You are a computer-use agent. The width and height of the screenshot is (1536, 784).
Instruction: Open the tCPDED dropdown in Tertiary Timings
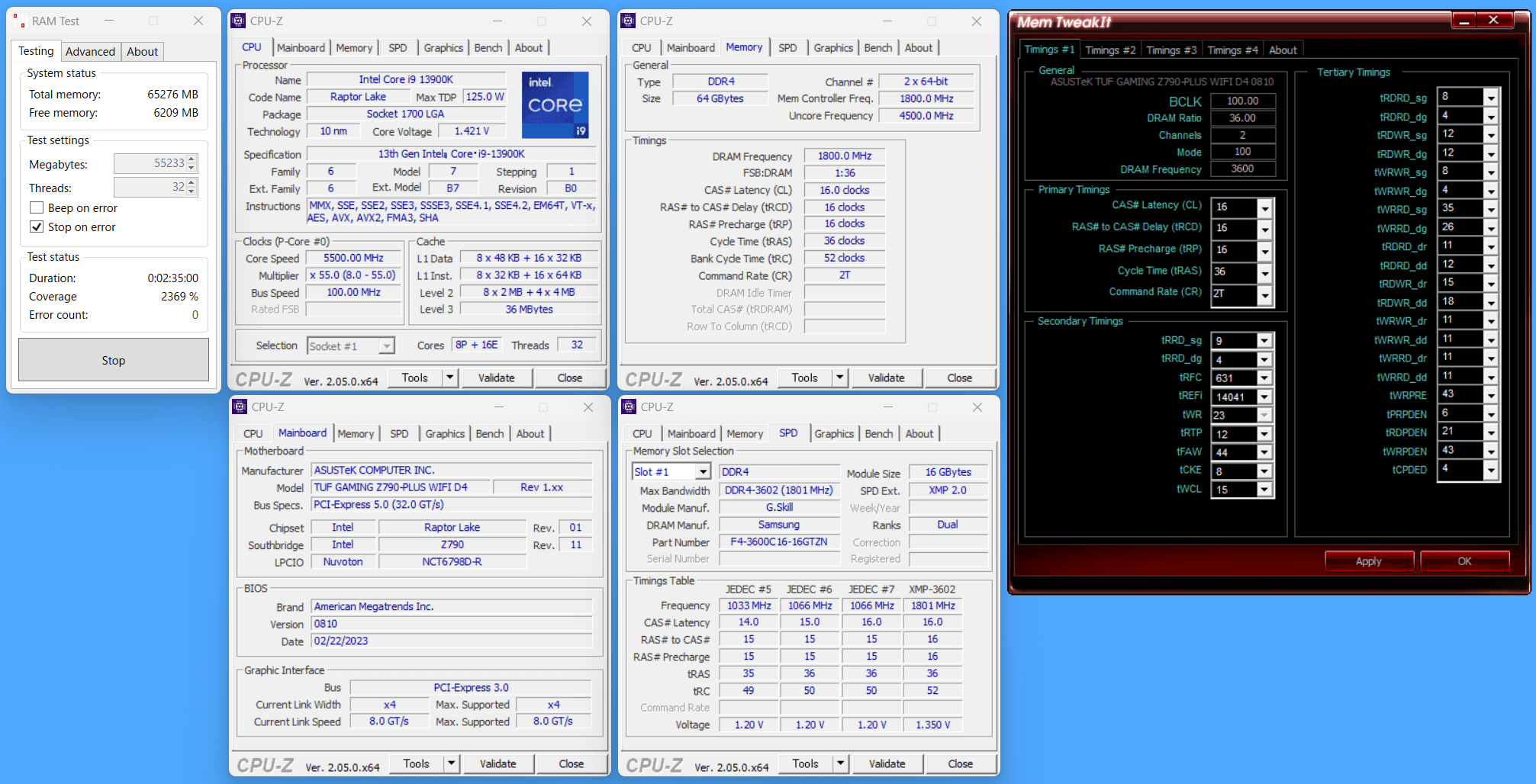coord(1491,471)
